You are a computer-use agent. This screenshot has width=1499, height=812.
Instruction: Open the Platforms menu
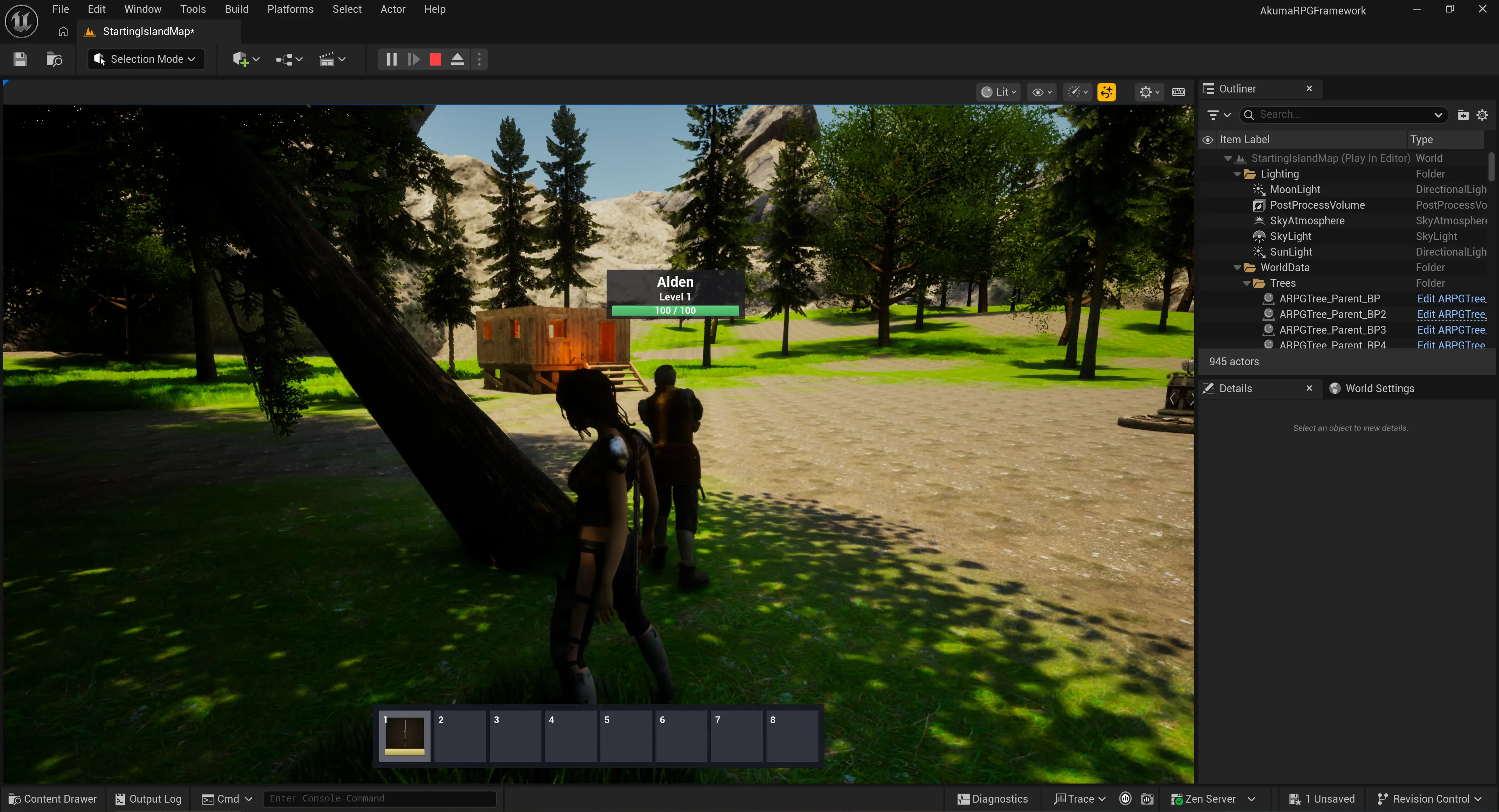click(290, 9)
